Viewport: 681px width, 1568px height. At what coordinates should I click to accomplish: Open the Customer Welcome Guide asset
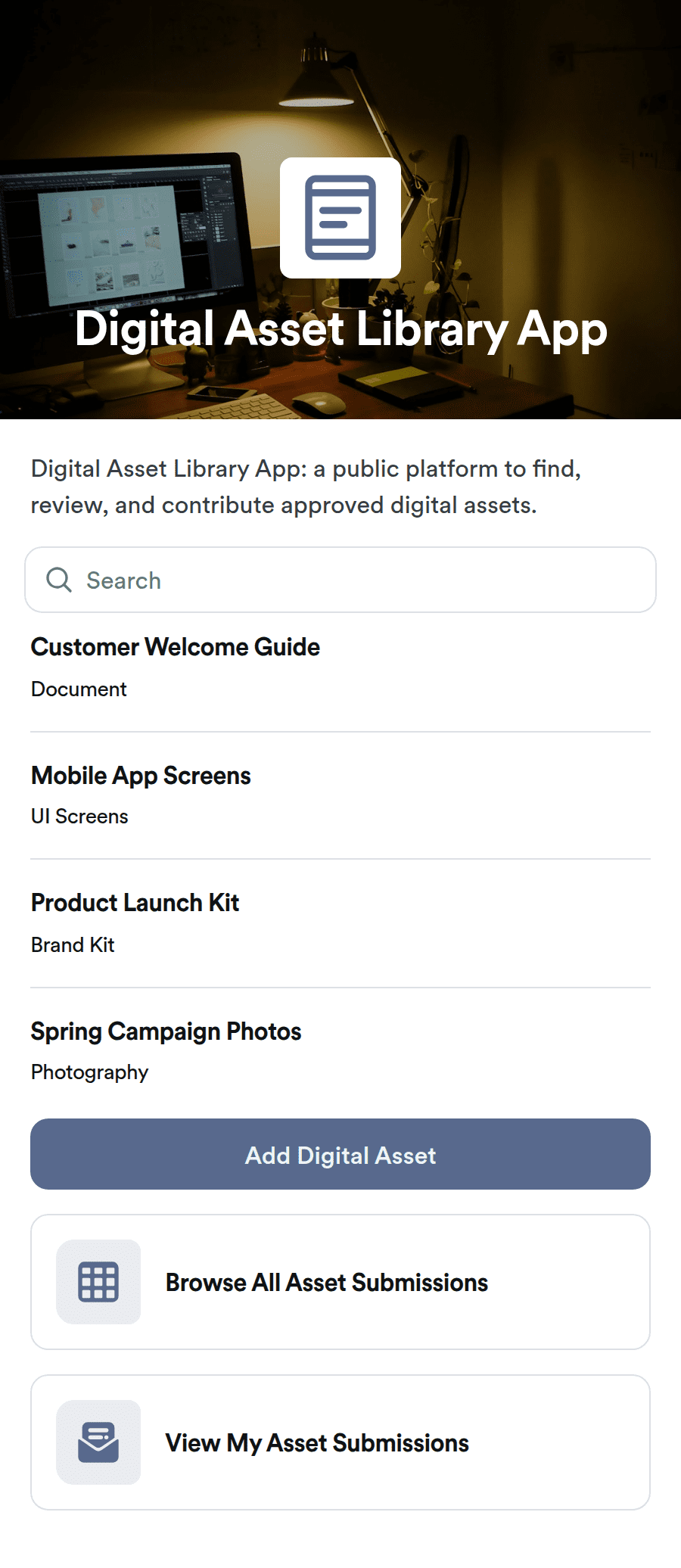[x=340, y=668]
